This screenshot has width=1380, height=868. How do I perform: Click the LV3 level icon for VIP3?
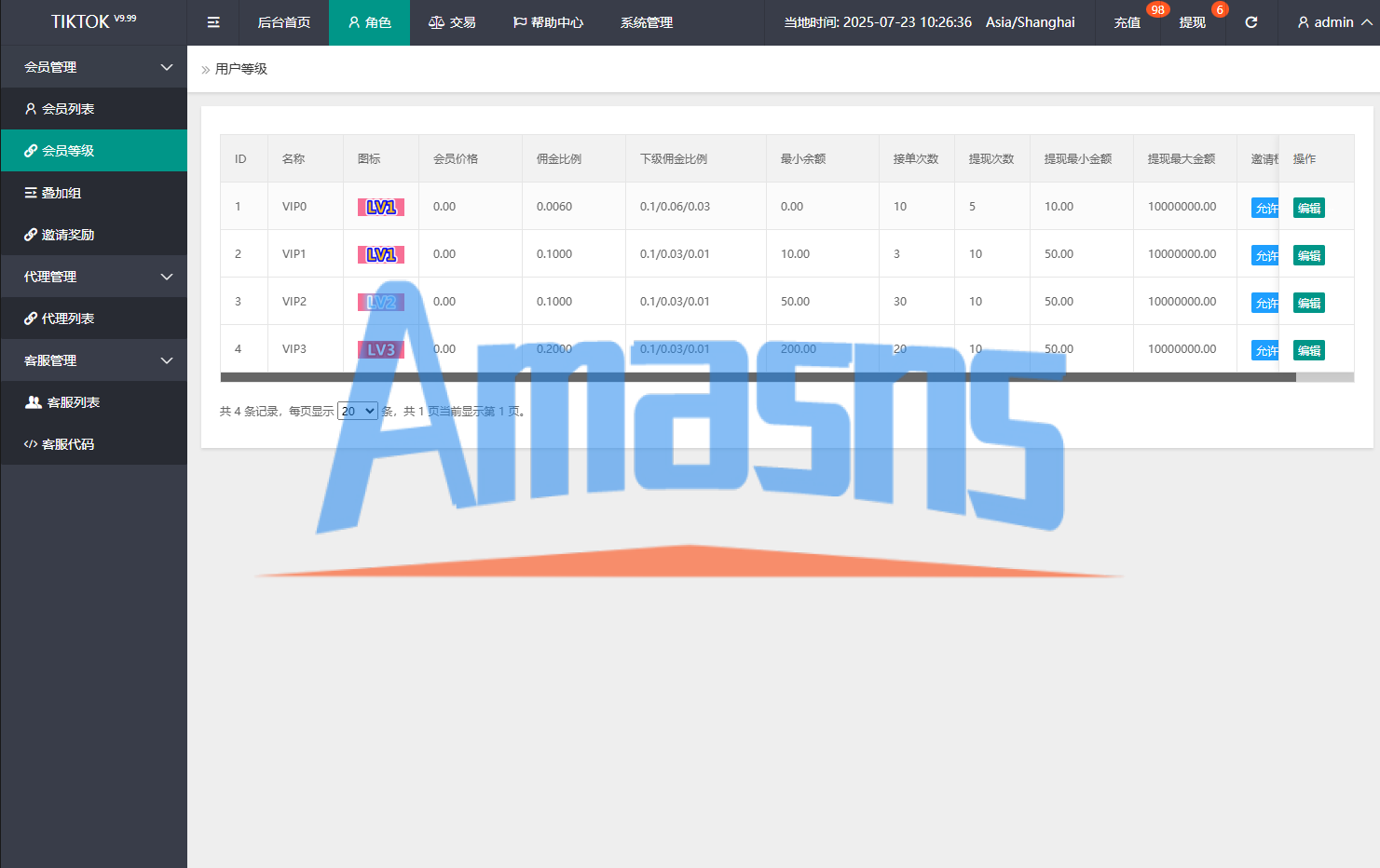point(380,350)
